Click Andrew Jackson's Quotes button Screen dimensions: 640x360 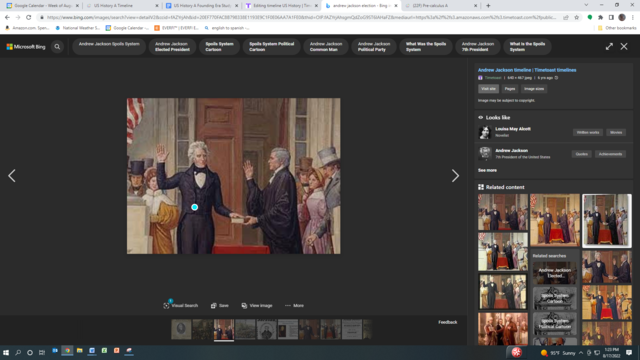(582, 154)
